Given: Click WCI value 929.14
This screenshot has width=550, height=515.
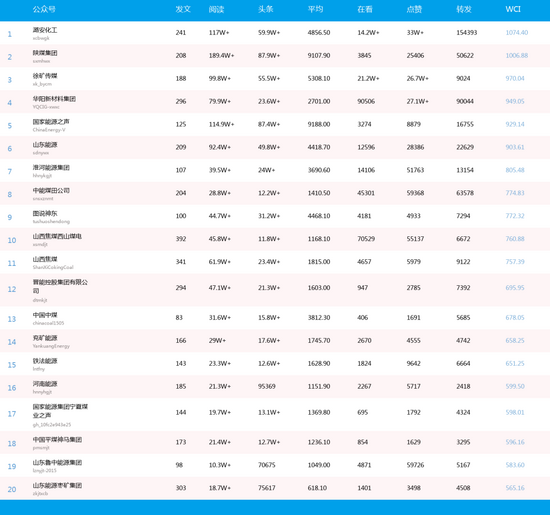Looking at the screenshot, I should (x=515, y=124).
